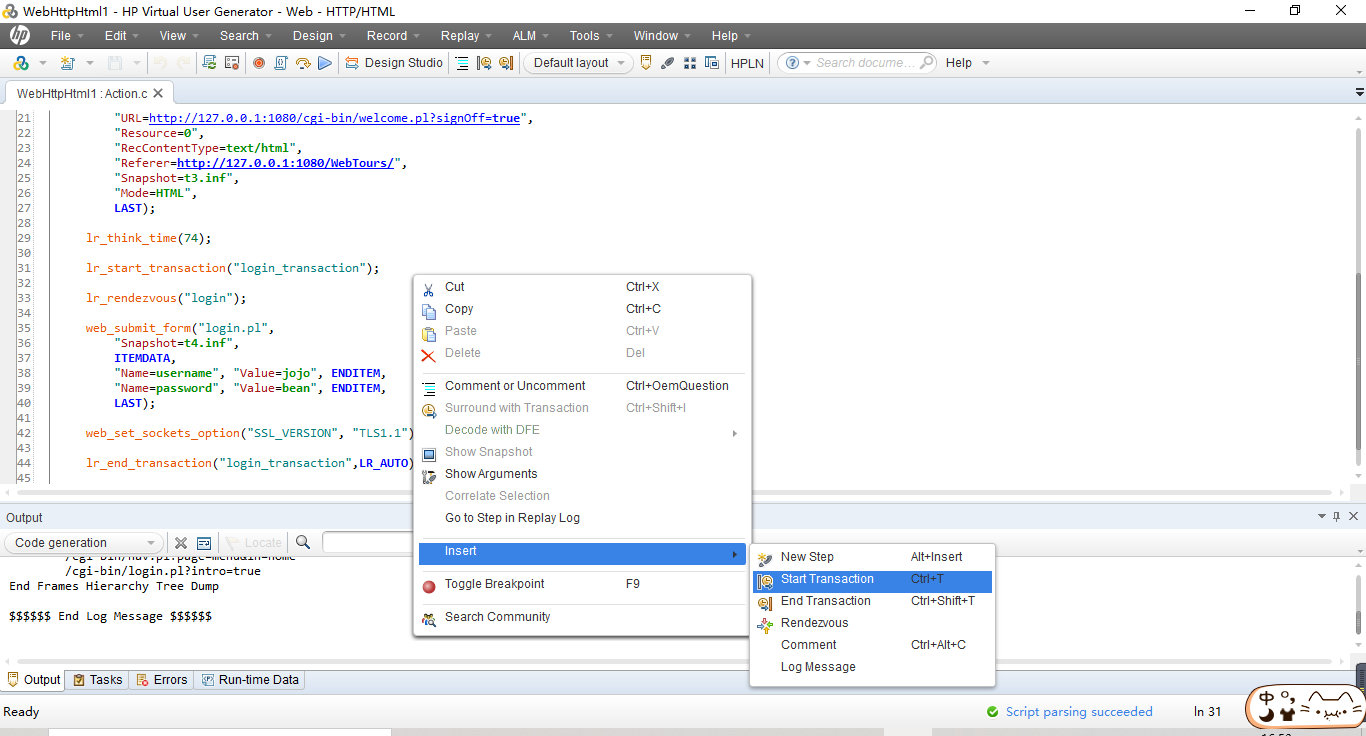This screenshot has width=1366, height=736.
Task: Open the ALM menu
Action: 524,35
